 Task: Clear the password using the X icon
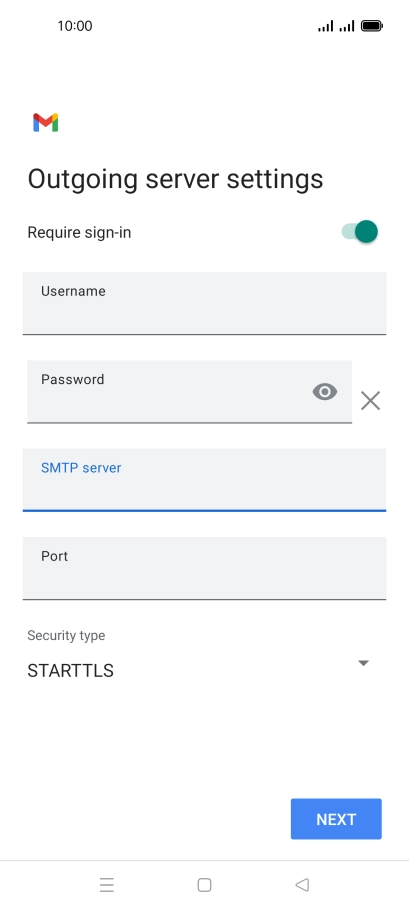point(370,400)
